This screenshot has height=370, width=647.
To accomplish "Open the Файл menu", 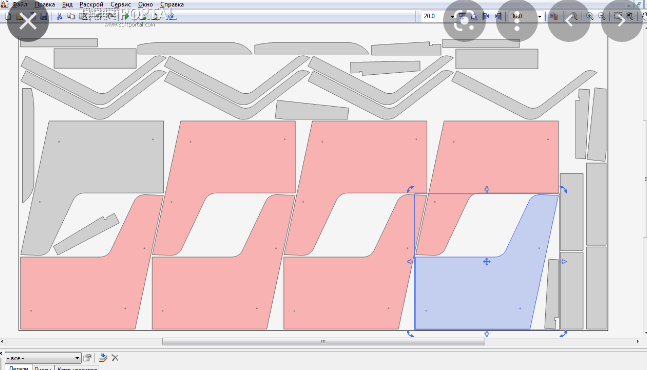I will click(20, 5).
